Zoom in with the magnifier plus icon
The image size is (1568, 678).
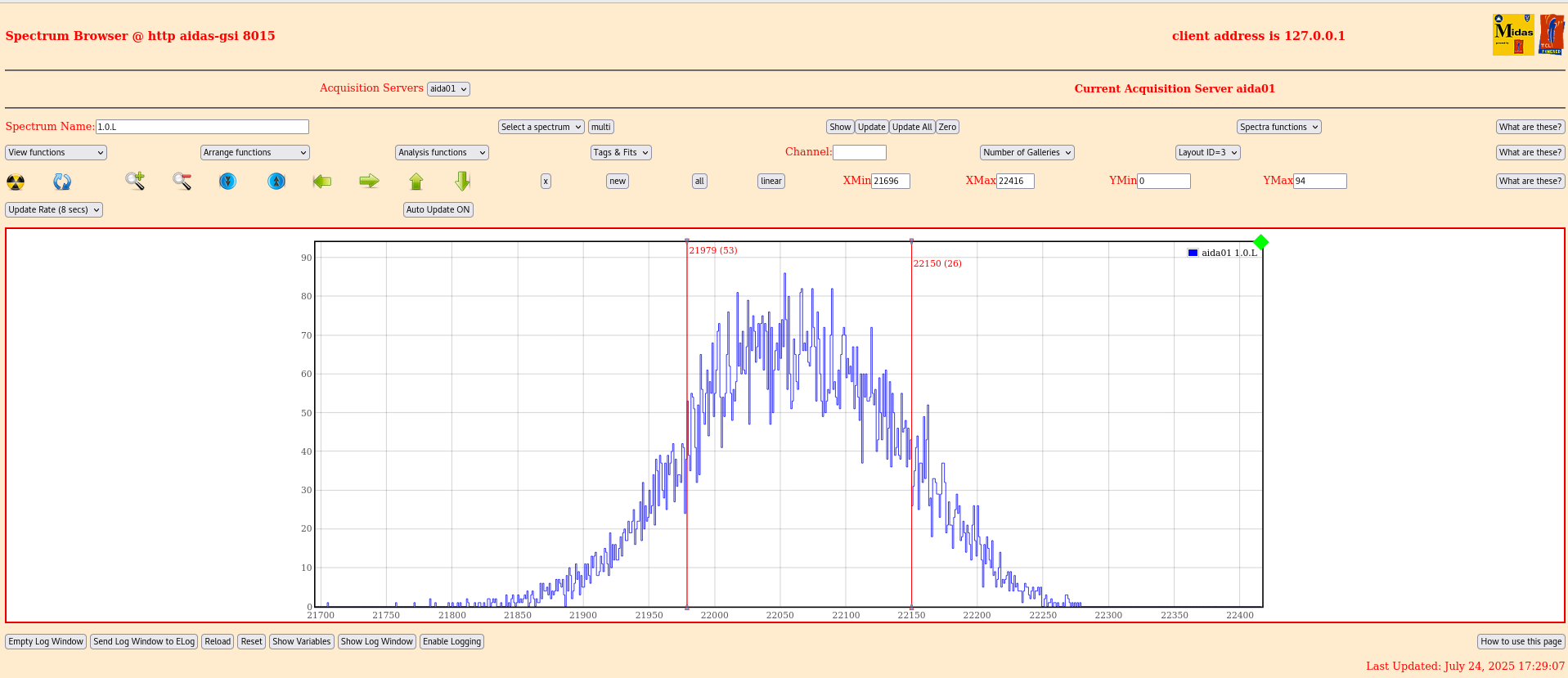tap(135, 181)
